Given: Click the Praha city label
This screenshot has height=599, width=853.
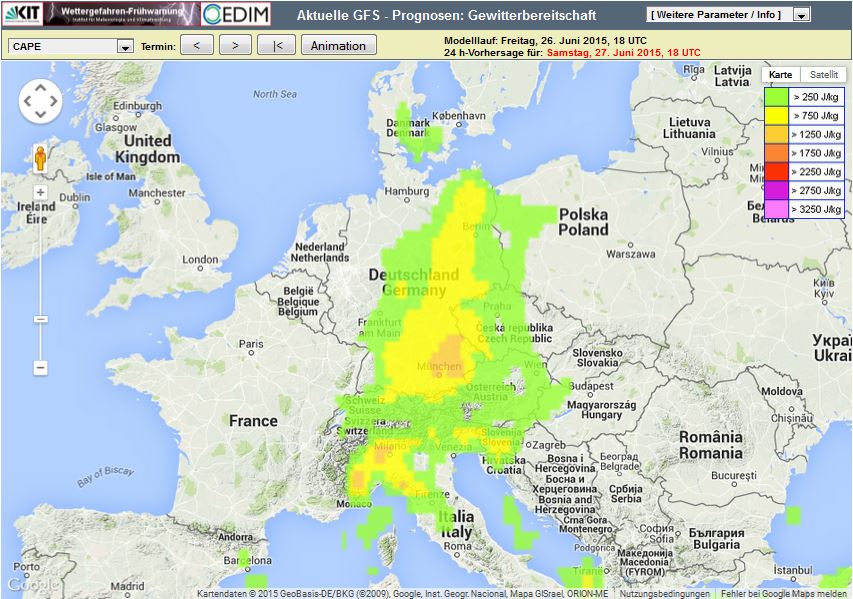Looking at the screenshot, I should tap(497, 306).
